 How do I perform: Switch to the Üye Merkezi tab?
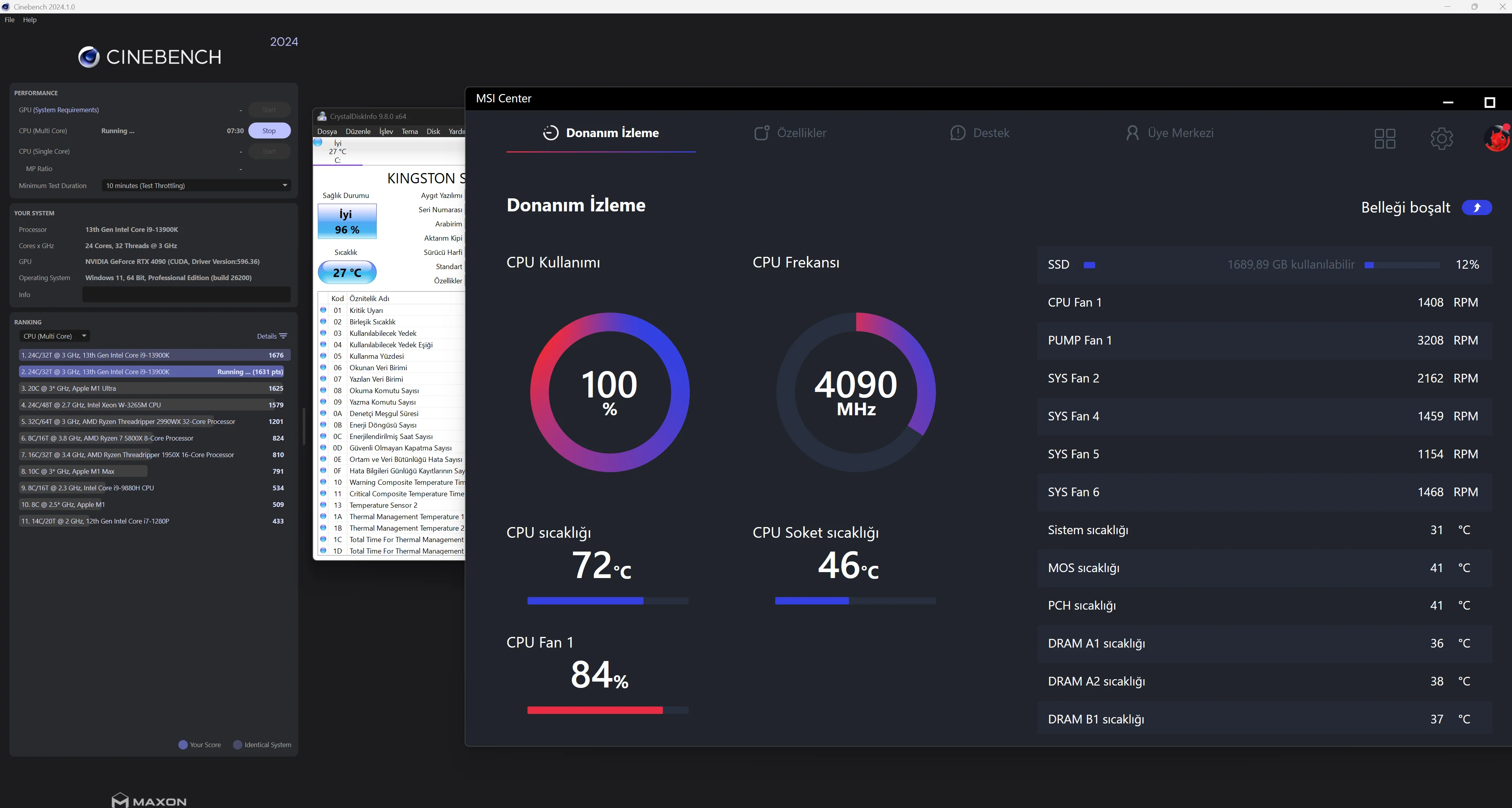(1169, 133)
